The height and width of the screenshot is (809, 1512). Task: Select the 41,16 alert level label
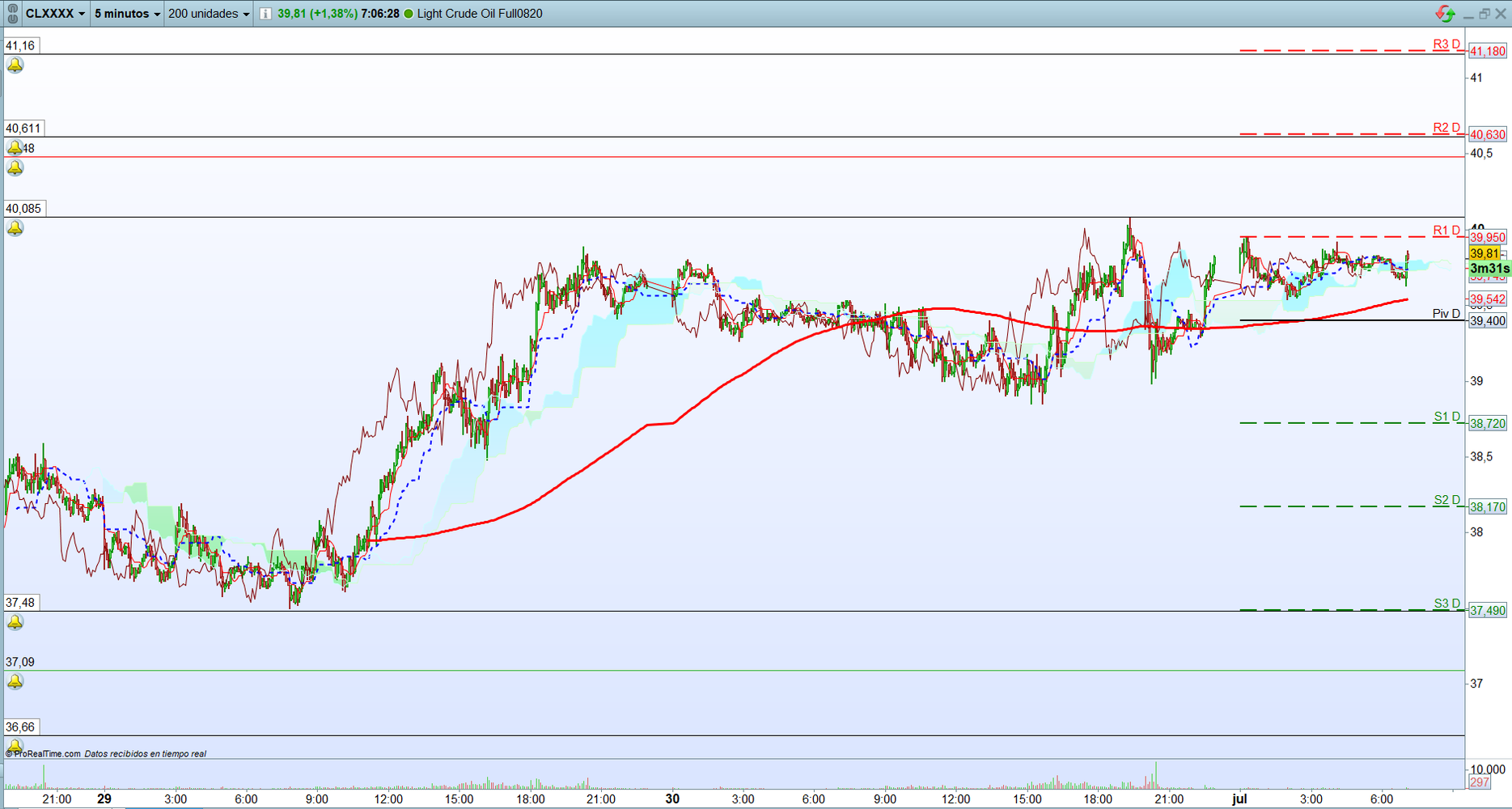(21, 46)
